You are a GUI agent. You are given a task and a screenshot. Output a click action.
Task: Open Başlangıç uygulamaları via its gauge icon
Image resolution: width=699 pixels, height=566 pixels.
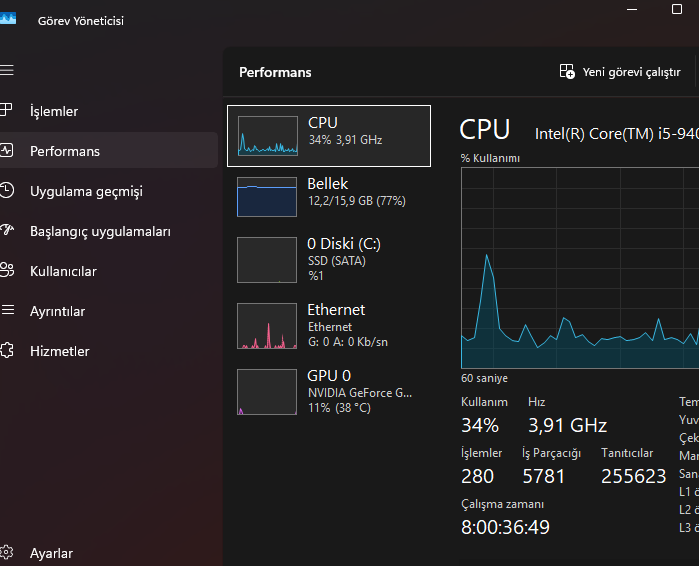click(x=7, y=230)
